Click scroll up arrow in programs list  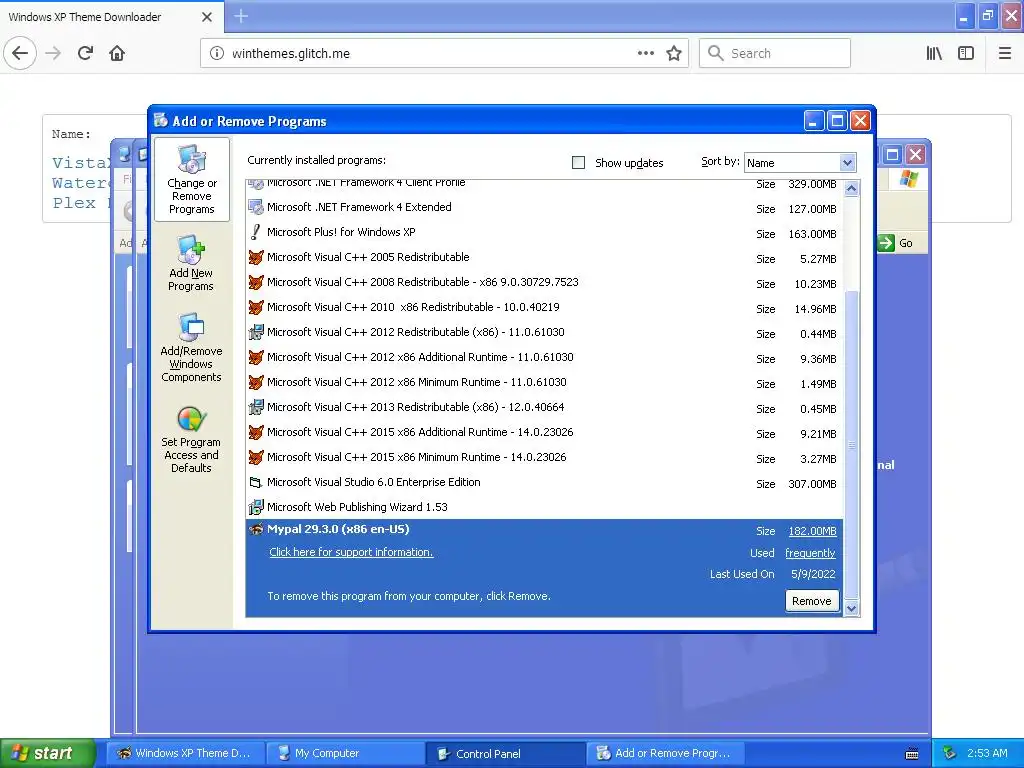click(851, 189)
